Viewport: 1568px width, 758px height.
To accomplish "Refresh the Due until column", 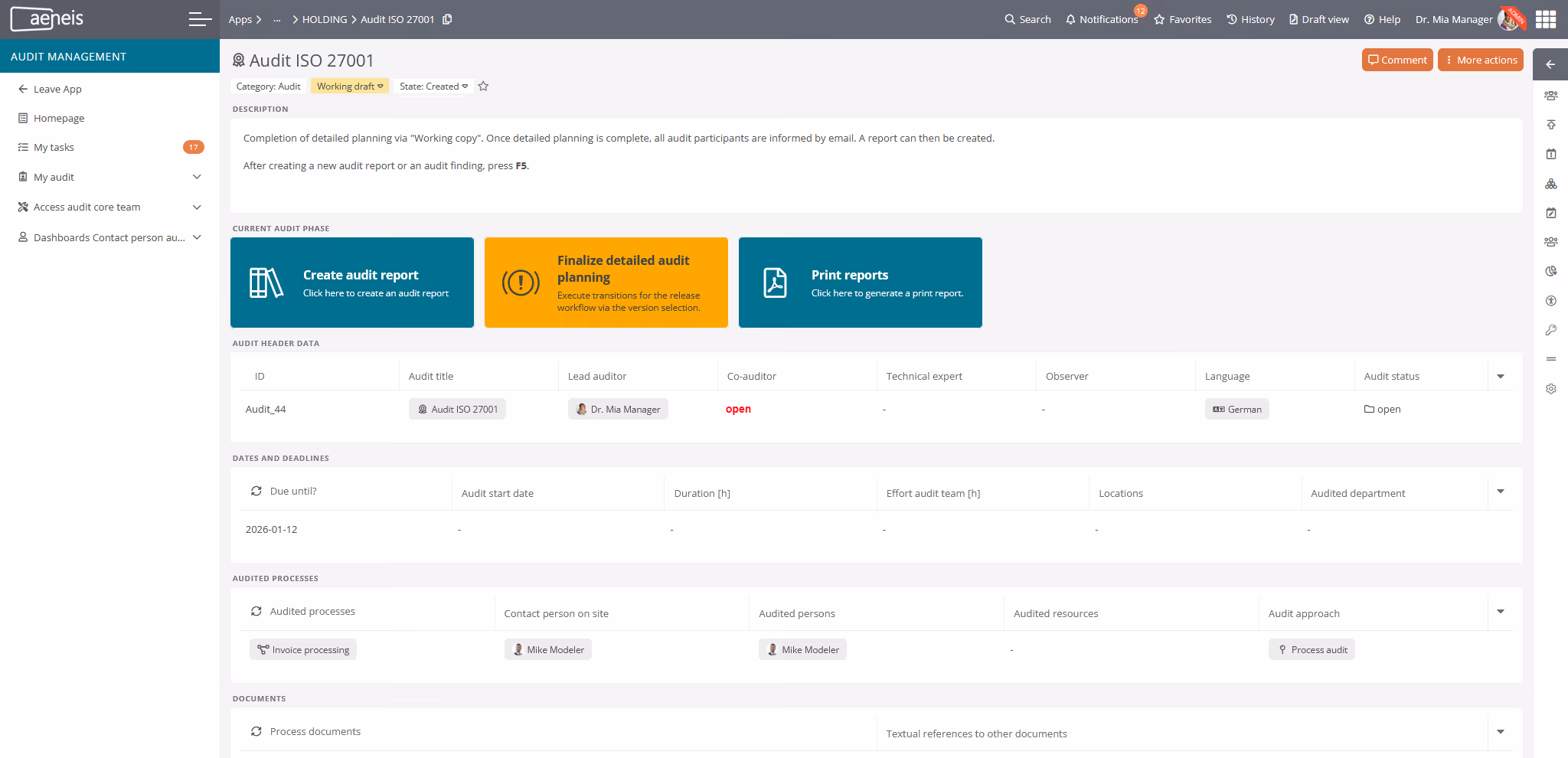I will click(x=256, y=491).
